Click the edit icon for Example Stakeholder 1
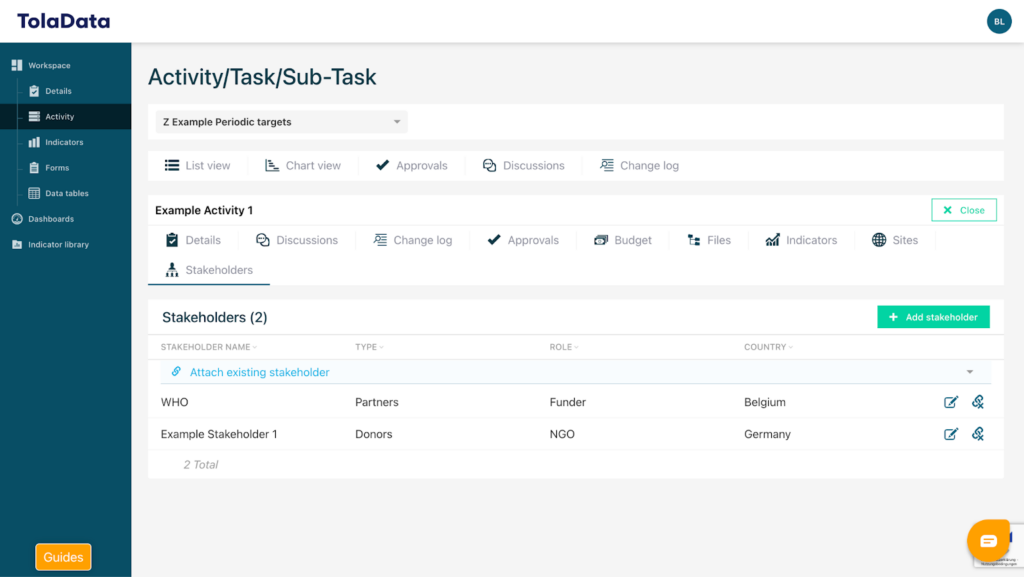The width and height of the screenshot is (1024, 577). click(951, 434)
